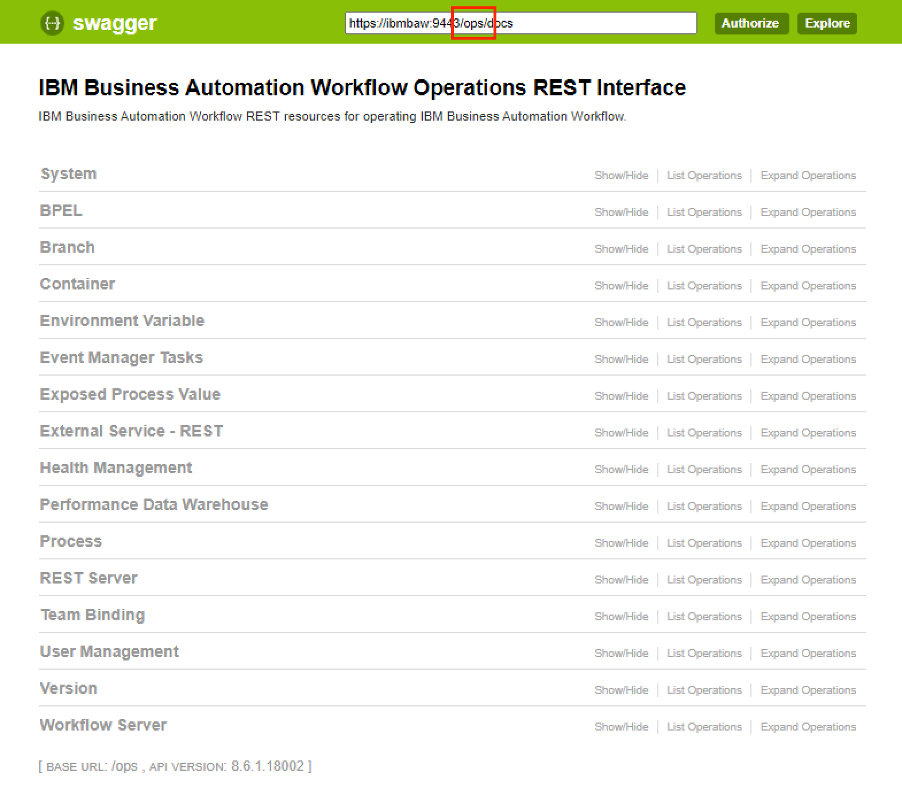List Operations for Event Manager Tasks

(x=705, y=359)
